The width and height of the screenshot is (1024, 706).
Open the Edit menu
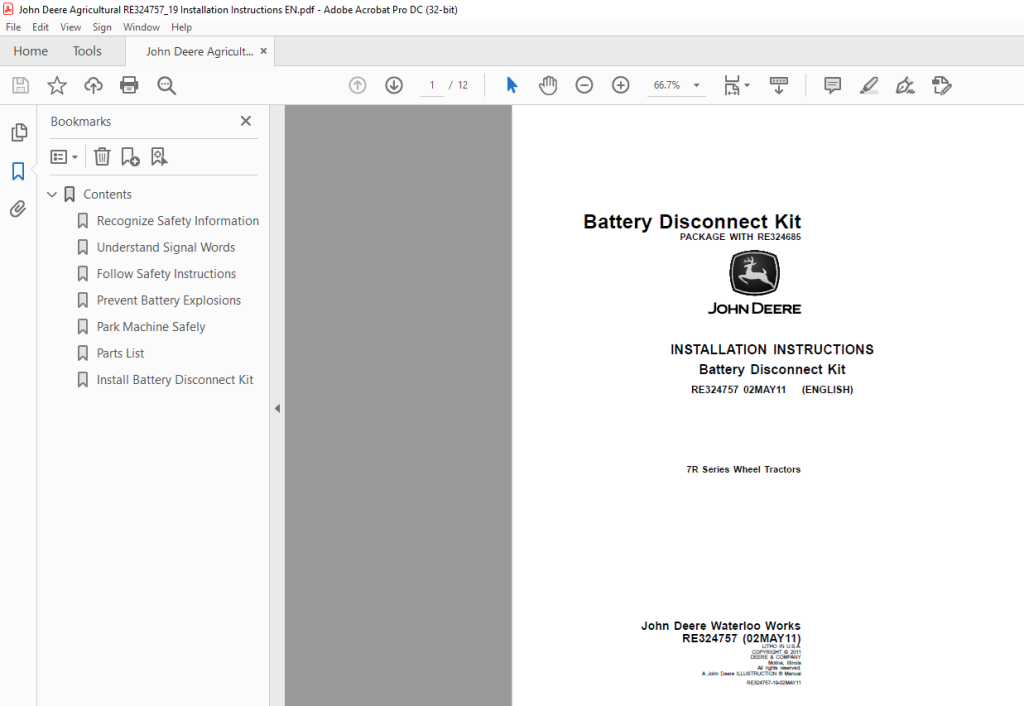pyautogui.click(x=40, y=27)
